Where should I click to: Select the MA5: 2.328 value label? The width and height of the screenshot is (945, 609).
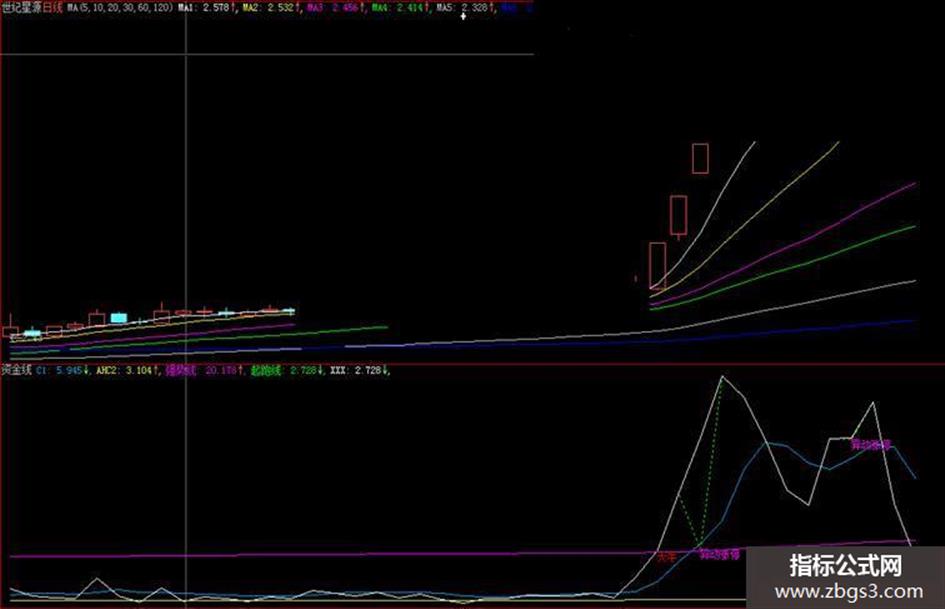(465, 8)
